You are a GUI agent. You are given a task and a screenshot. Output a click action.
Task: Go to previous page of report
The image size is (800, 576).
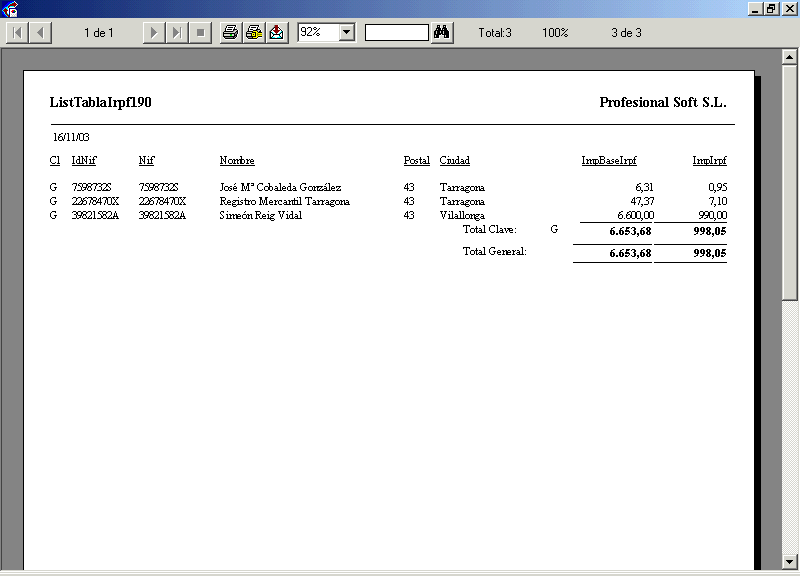(40, 33)
